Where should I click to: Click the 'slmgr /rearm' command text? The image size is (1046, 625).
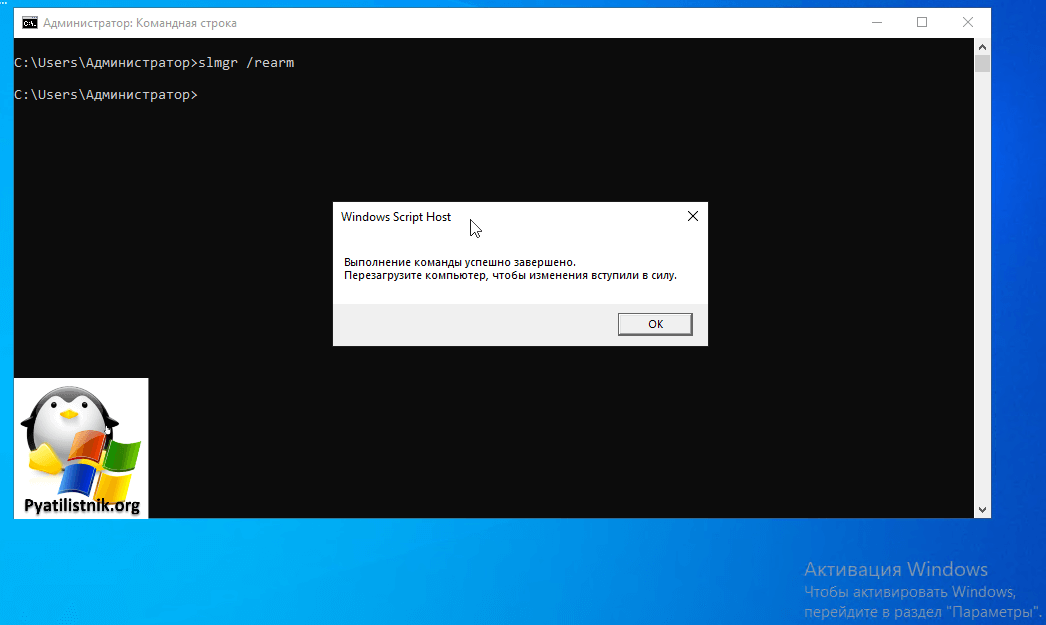coord(246,63)
